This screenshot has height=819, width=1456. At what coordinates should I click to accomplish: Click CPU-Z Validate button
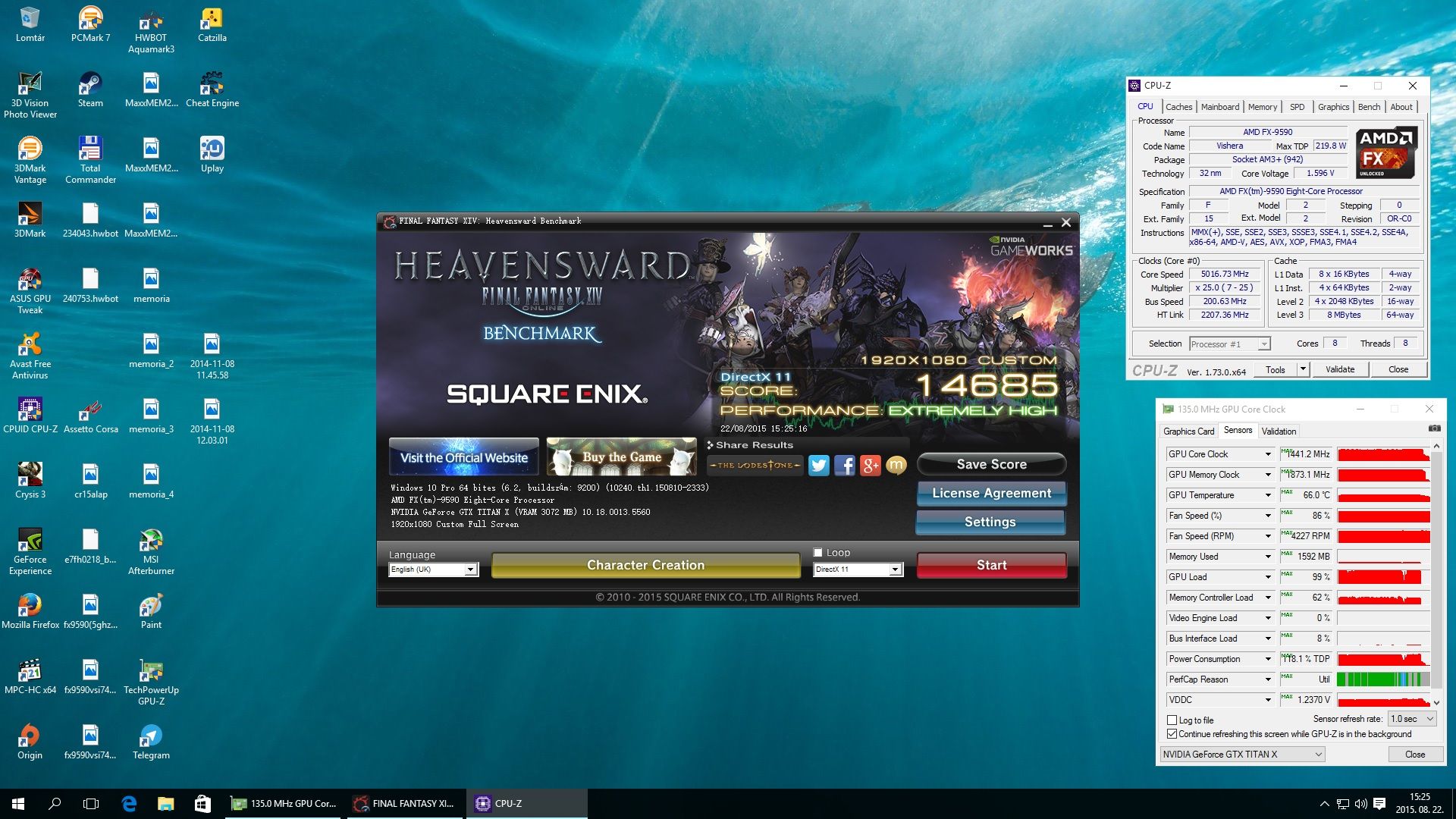tap(1339, 369)
